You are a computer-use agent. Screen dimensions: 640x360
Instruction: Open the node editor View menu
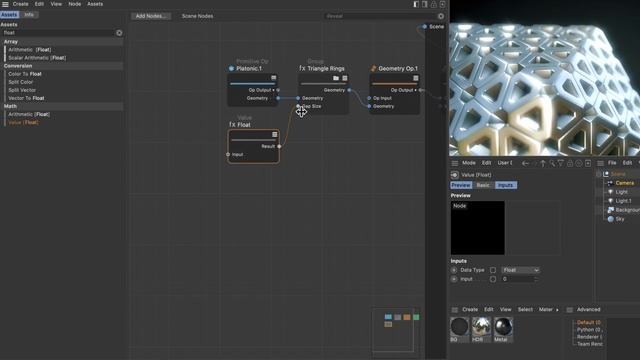tap(56, 4)
